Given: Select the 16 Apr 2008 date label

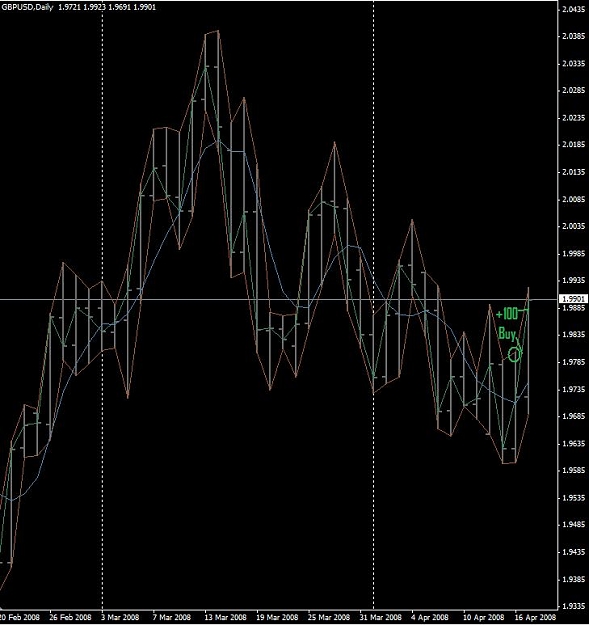Looking at the screenshot, I should point(535,617).
